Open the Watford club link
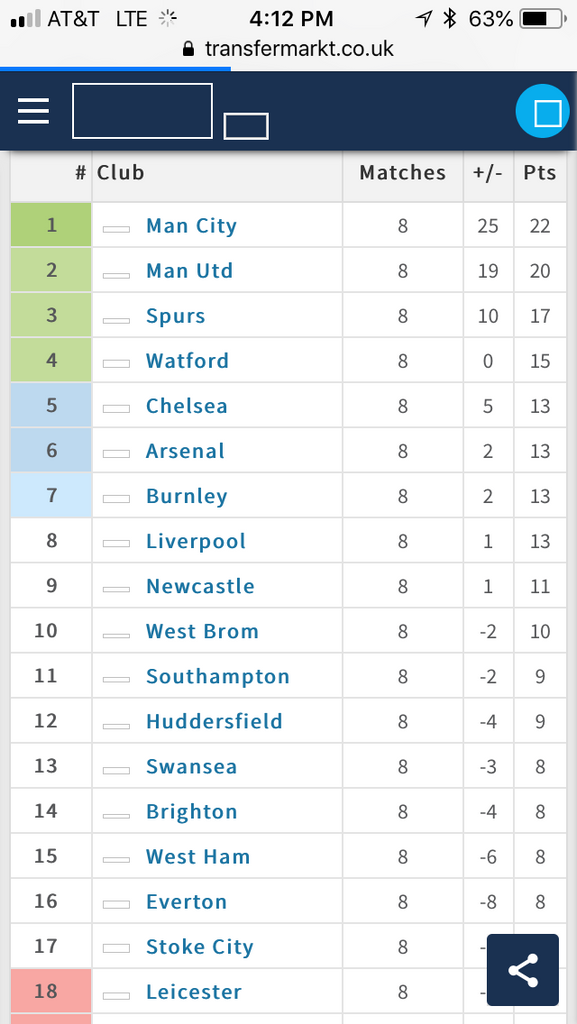Viewport: 577px width, 1024px height. 187,360
